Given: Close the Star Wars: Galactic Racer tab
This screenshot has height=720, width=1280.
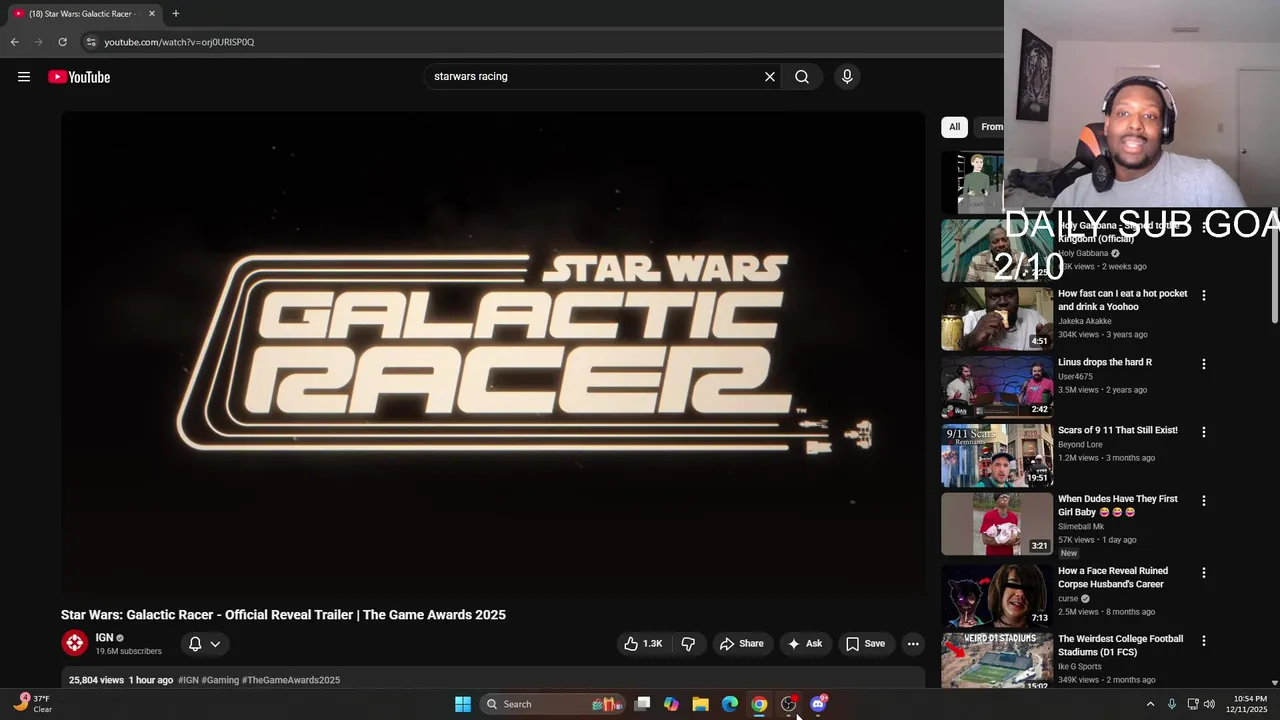Looking at the screenshot, I should tap(152, 14).
